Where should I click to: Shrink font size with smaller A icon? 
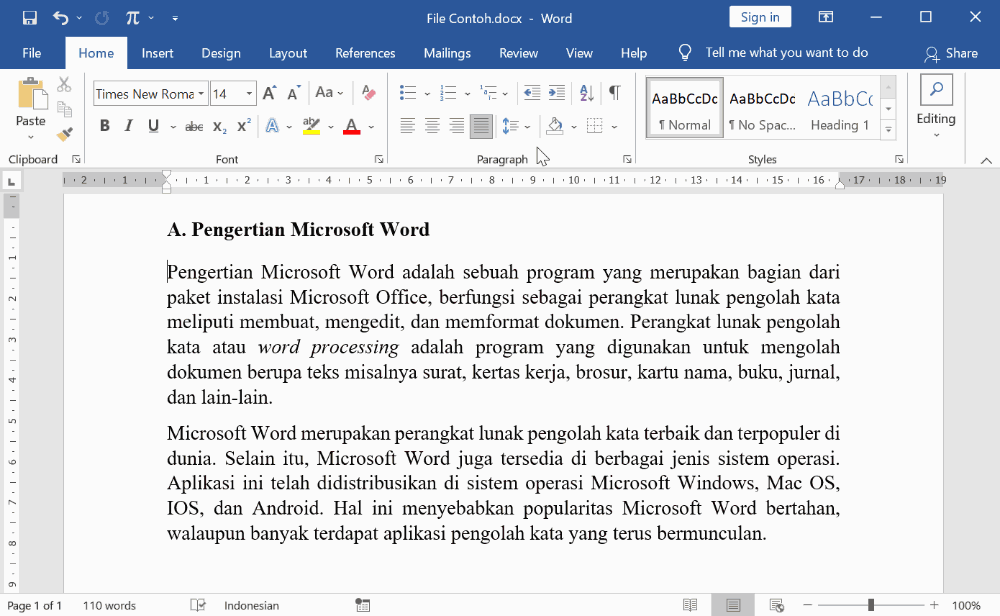pyautogui.click(x=293, y=94)
